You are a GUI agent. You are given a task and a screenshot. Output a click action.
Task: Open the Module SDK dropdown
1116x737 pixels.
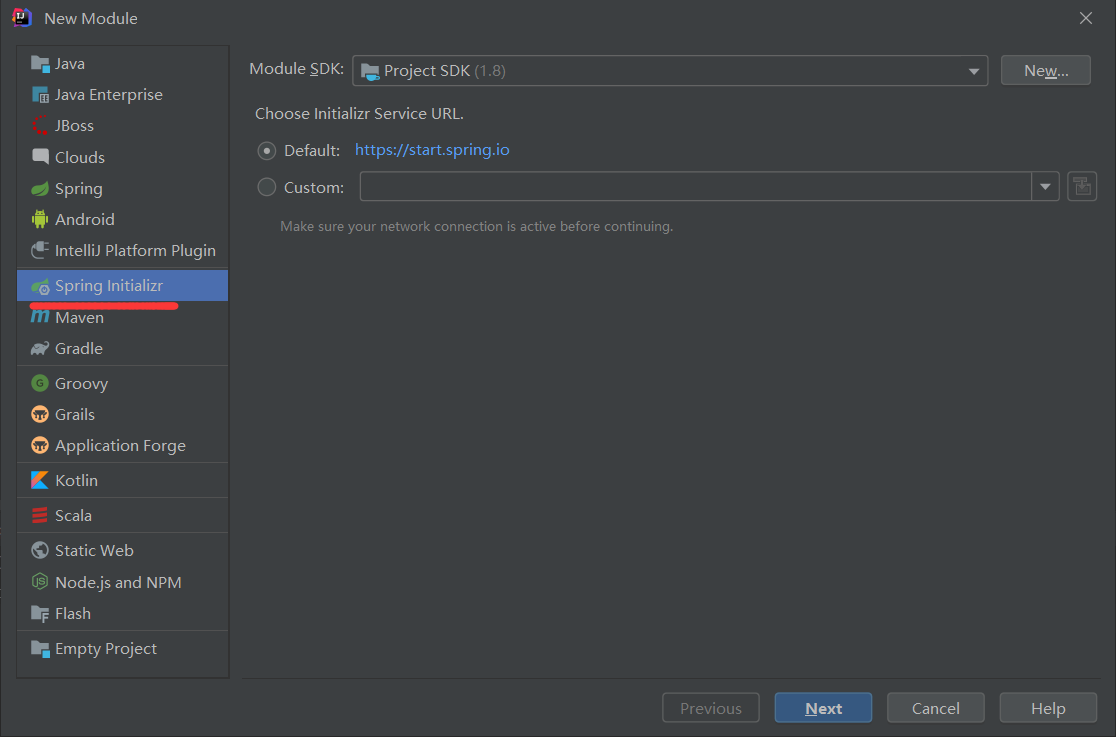pos(669,71)
